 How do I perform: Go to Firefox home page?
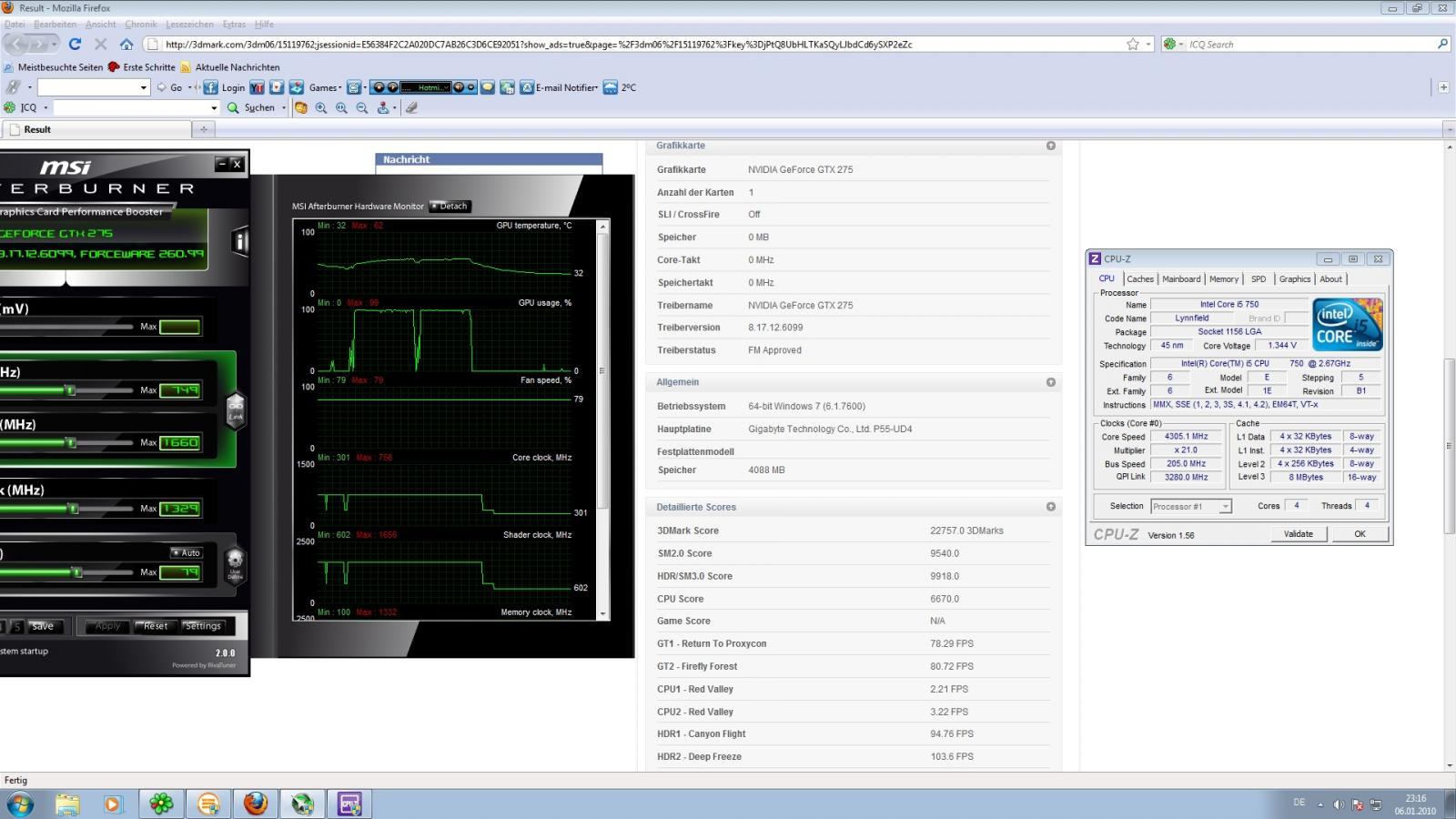click(x=126, y=44)
